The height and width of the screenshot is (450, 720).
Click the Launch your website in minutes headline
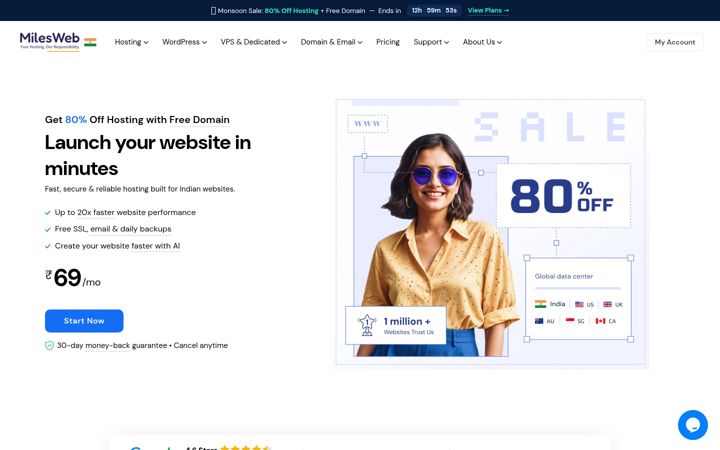tap(148, 155)
